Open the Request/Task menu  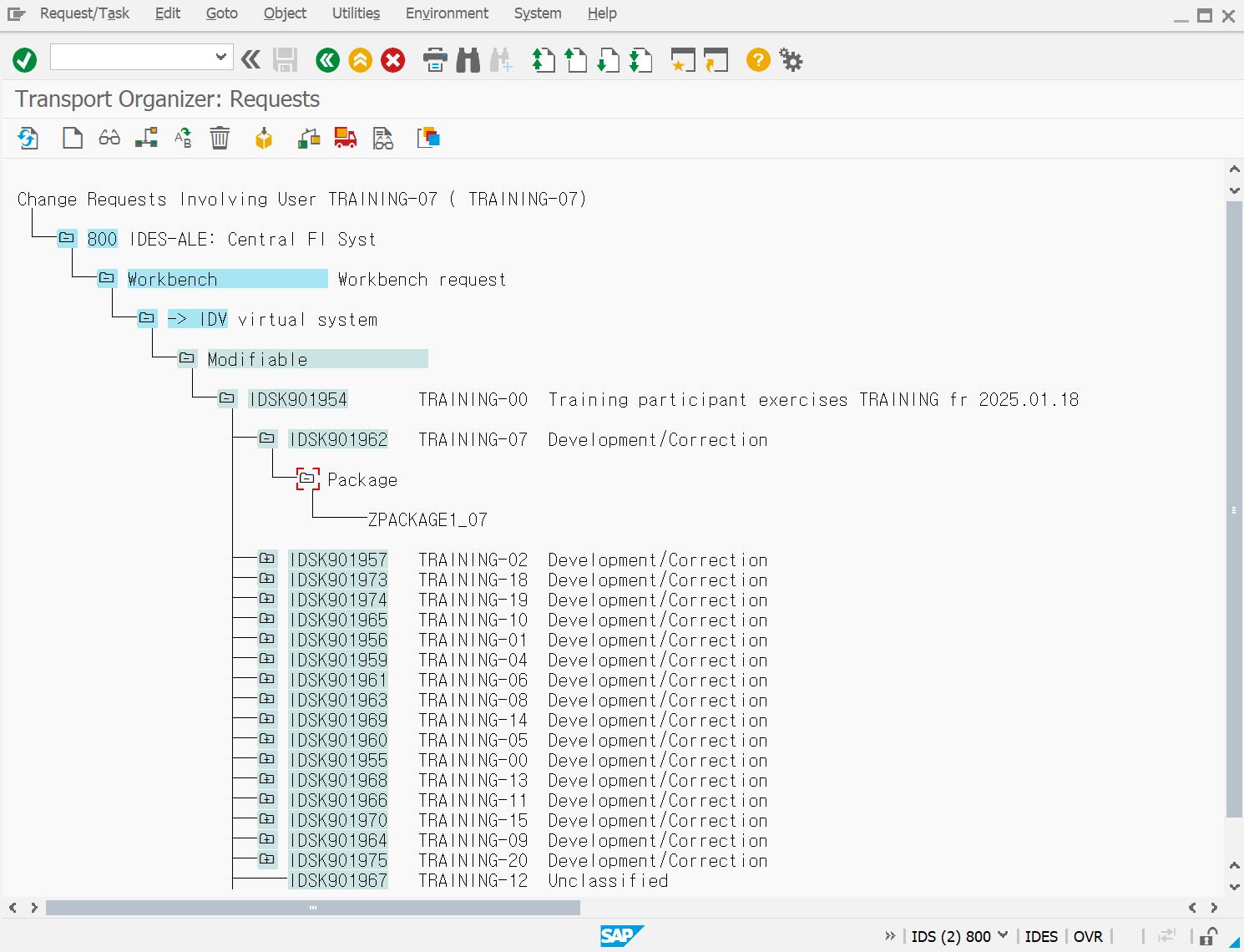click(x=84, y=13)
